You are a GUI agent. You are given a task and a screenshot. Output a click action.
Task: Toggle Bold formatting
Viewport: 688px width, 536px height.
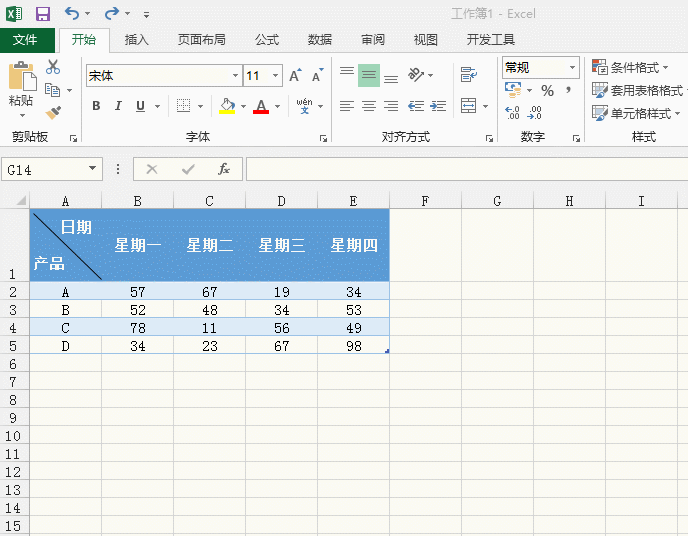click(97, 106)
